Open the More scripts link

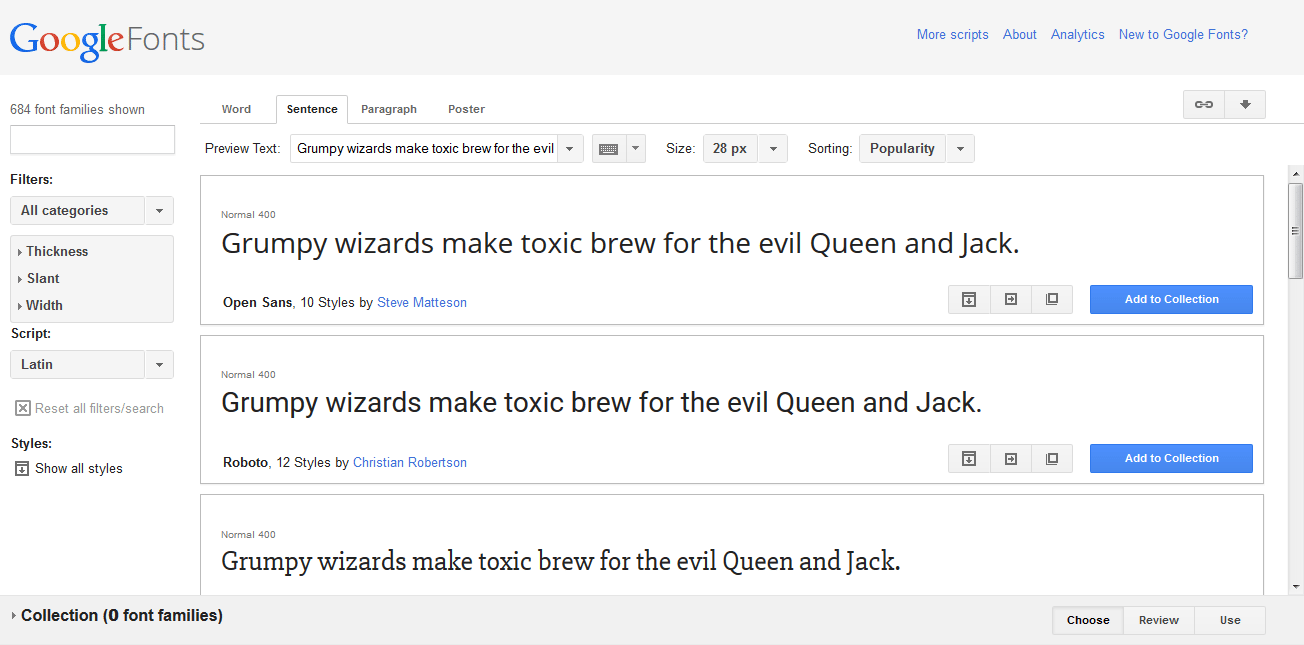click(x=953, y=34)
